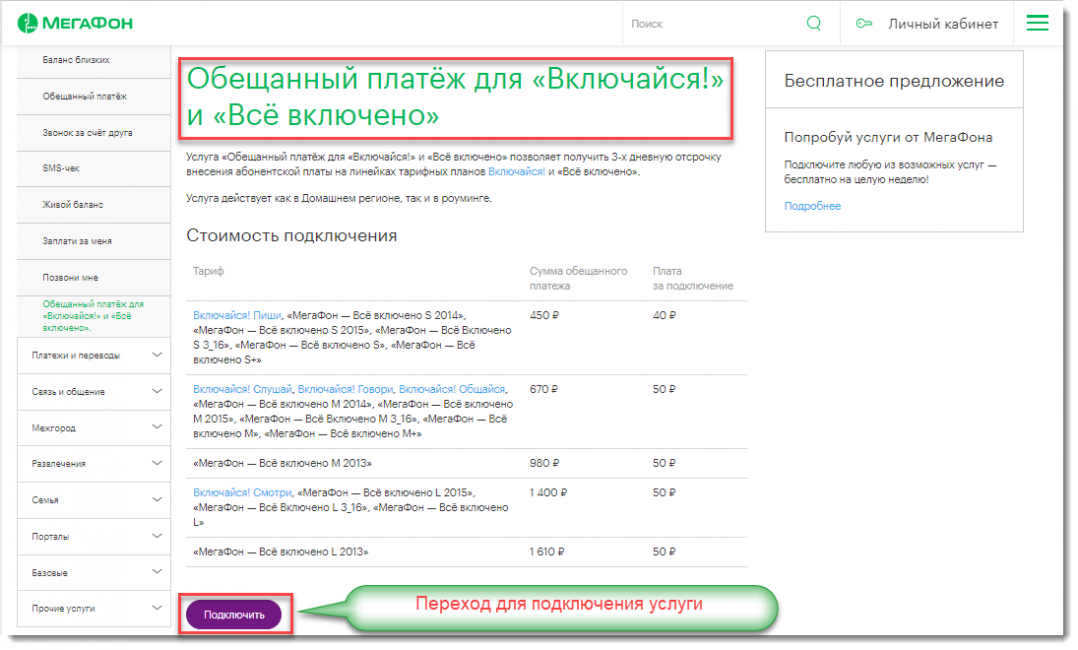The width and height of the screenshot is (1078, 650).
Task: Open the Включайся! Смотри tariff link
Action: click(x=243, y=493)
